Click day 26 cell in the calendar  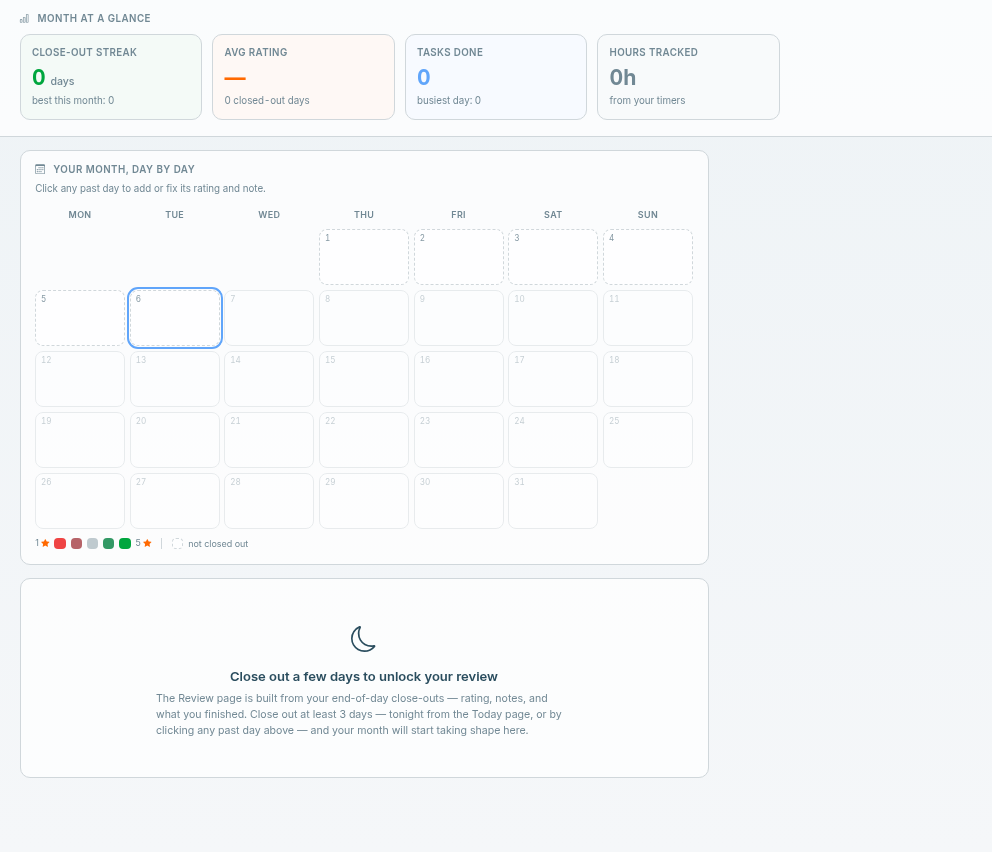pyautogui.click(x=80, y=501)
